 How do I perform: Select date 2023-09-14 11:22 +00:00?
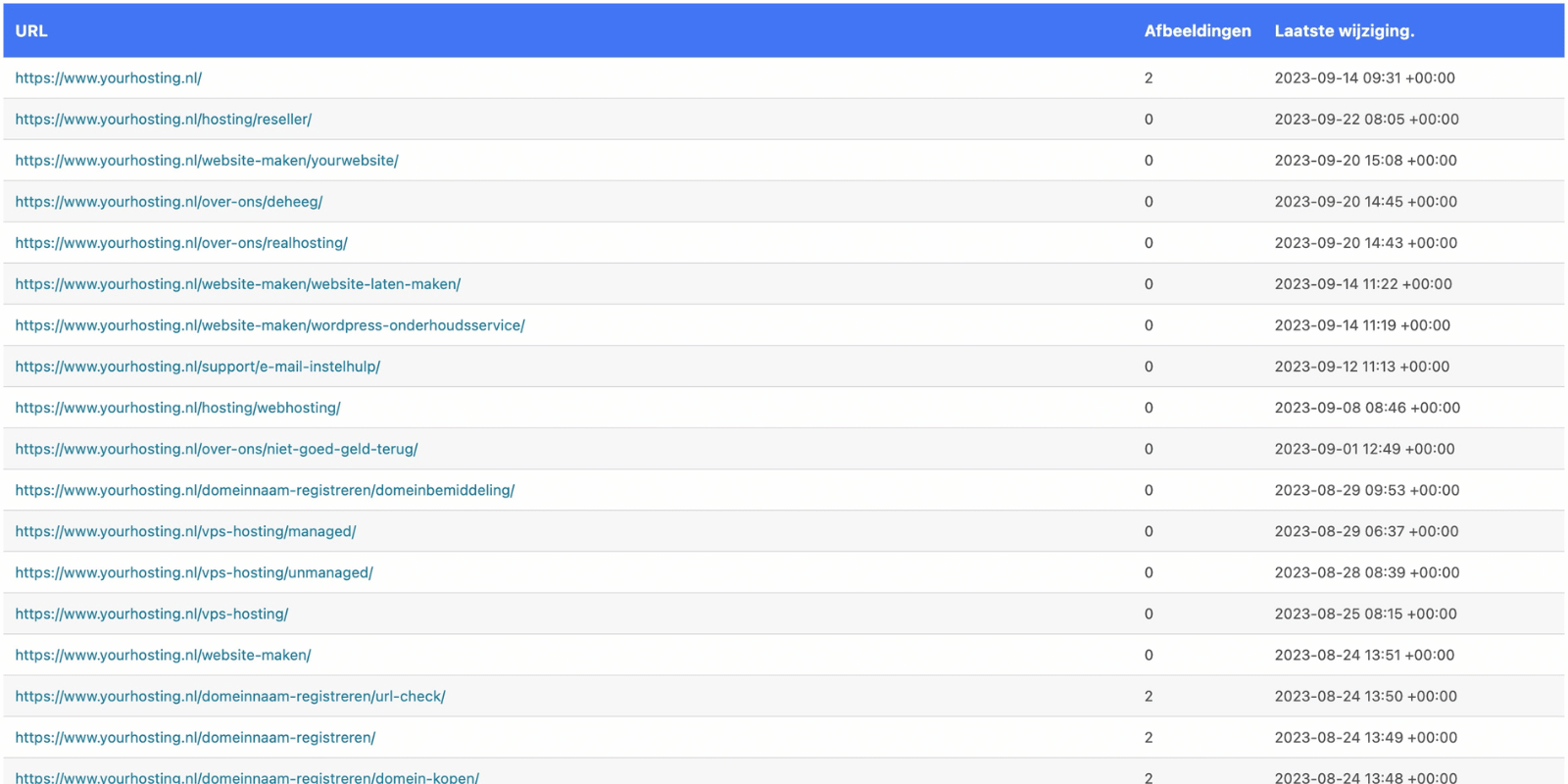1363,284
